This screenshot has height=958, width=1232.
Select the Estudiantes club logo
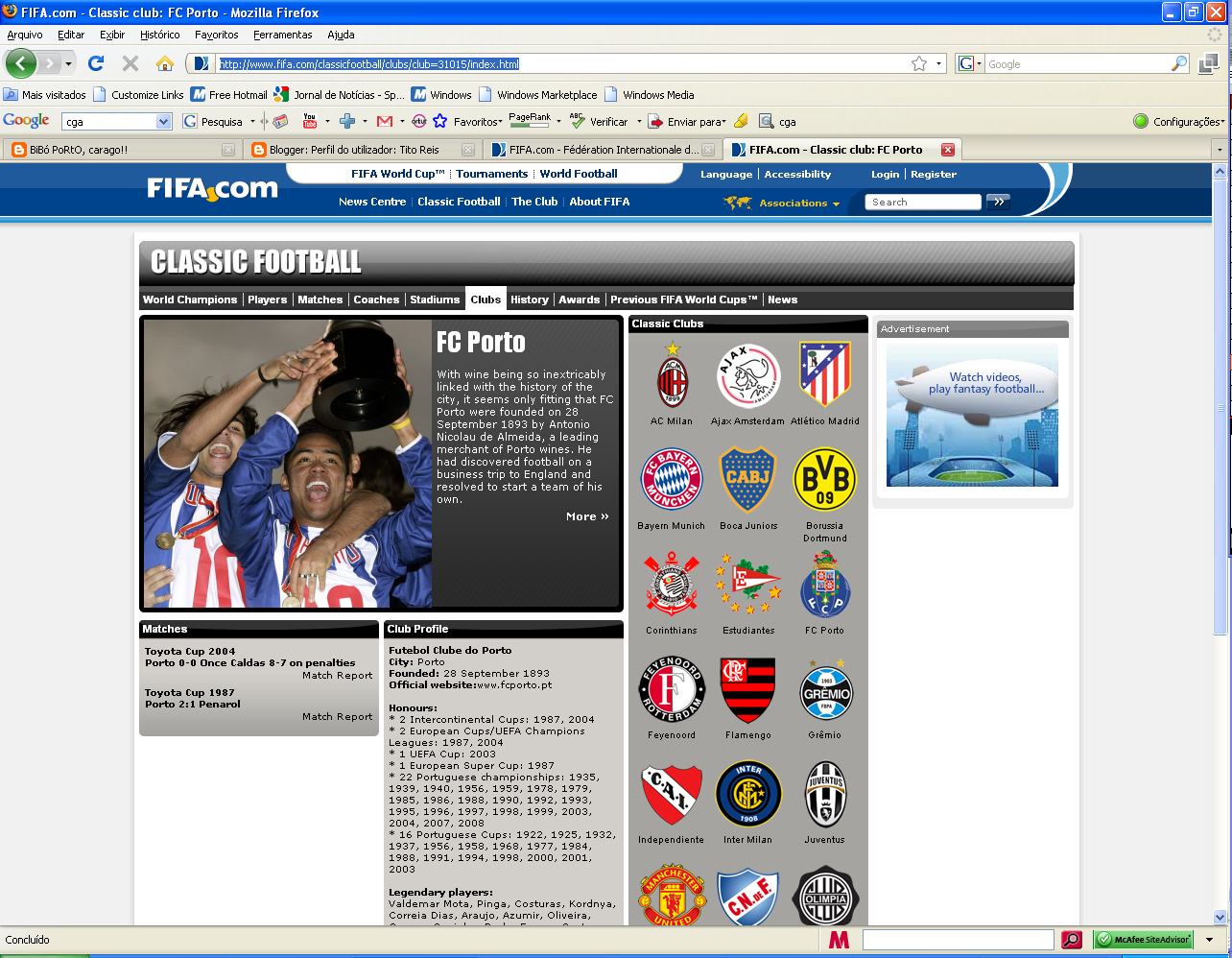[x=748, y=584]
